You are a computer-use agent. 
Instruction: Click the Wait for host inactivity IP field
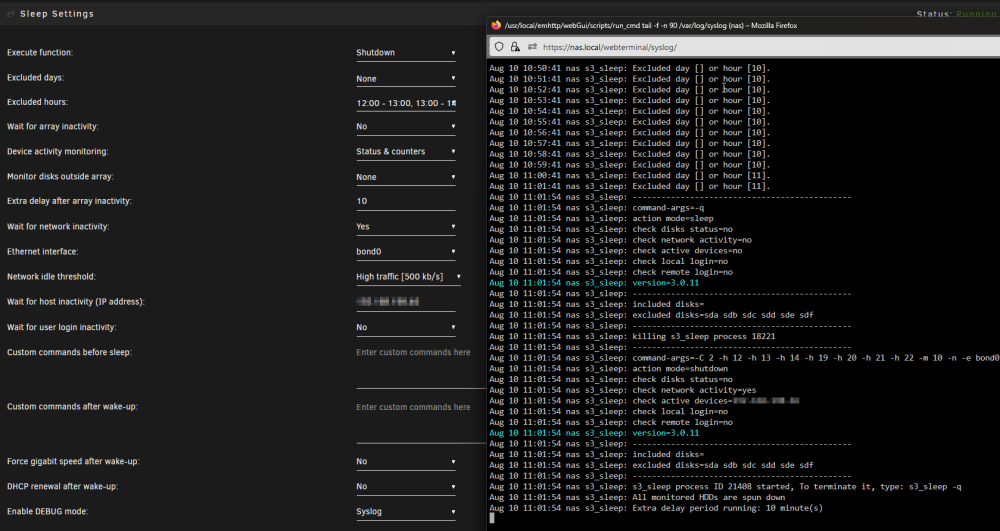[406, 302]
